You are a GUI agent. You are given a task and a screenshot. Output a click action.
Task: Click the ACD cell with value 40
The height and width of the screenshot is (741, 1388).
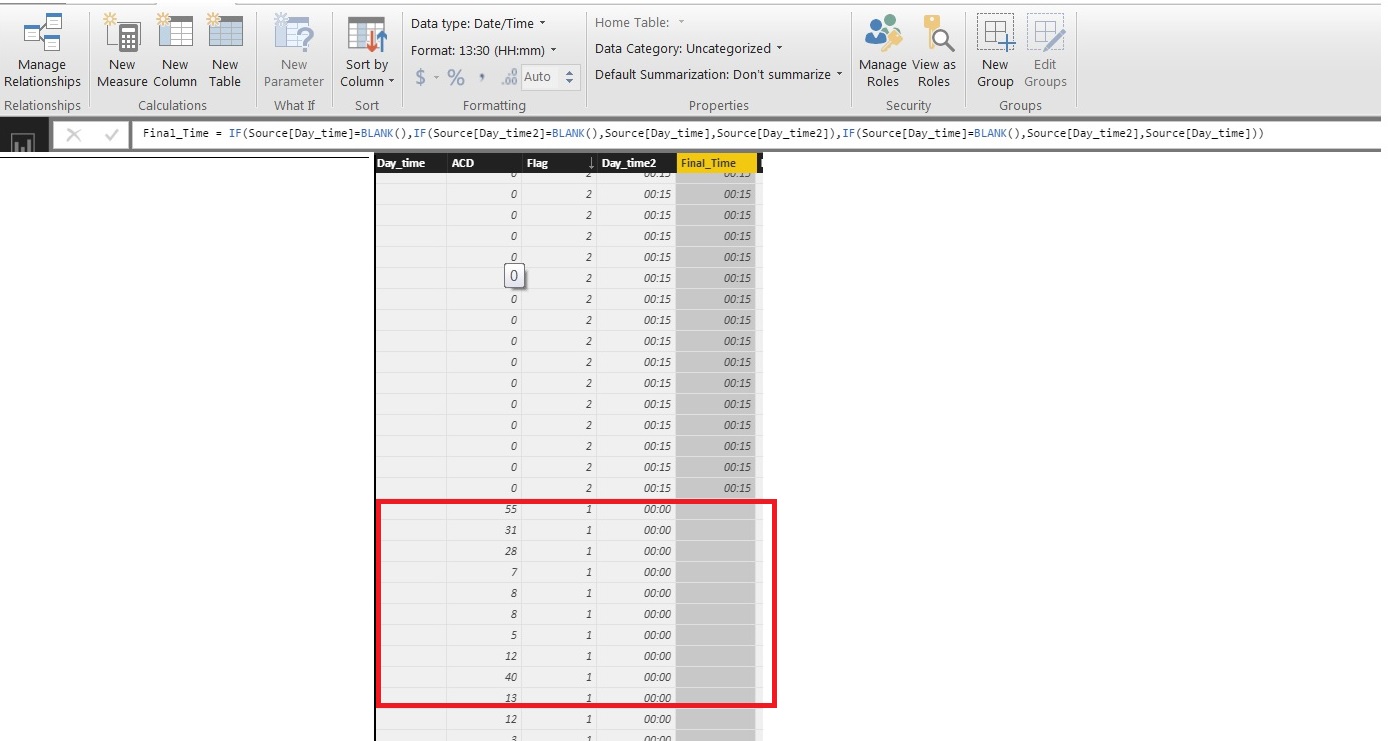click(484, 677)
